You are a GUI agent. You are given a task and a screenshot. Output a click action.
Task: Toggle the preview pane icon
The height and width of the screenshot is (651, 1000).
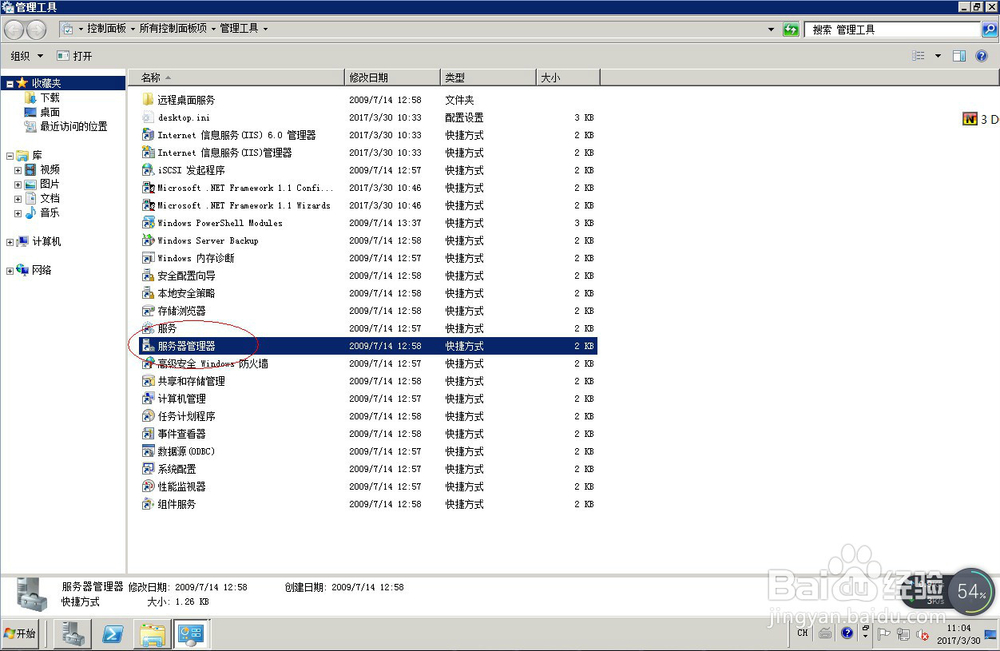coord(959,56)
